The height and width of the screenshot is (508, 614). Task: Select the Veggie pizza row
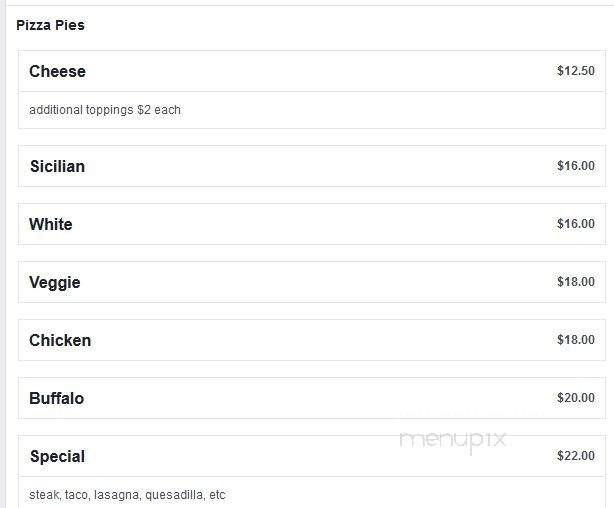pyautogui.click(x=312, y=282)
